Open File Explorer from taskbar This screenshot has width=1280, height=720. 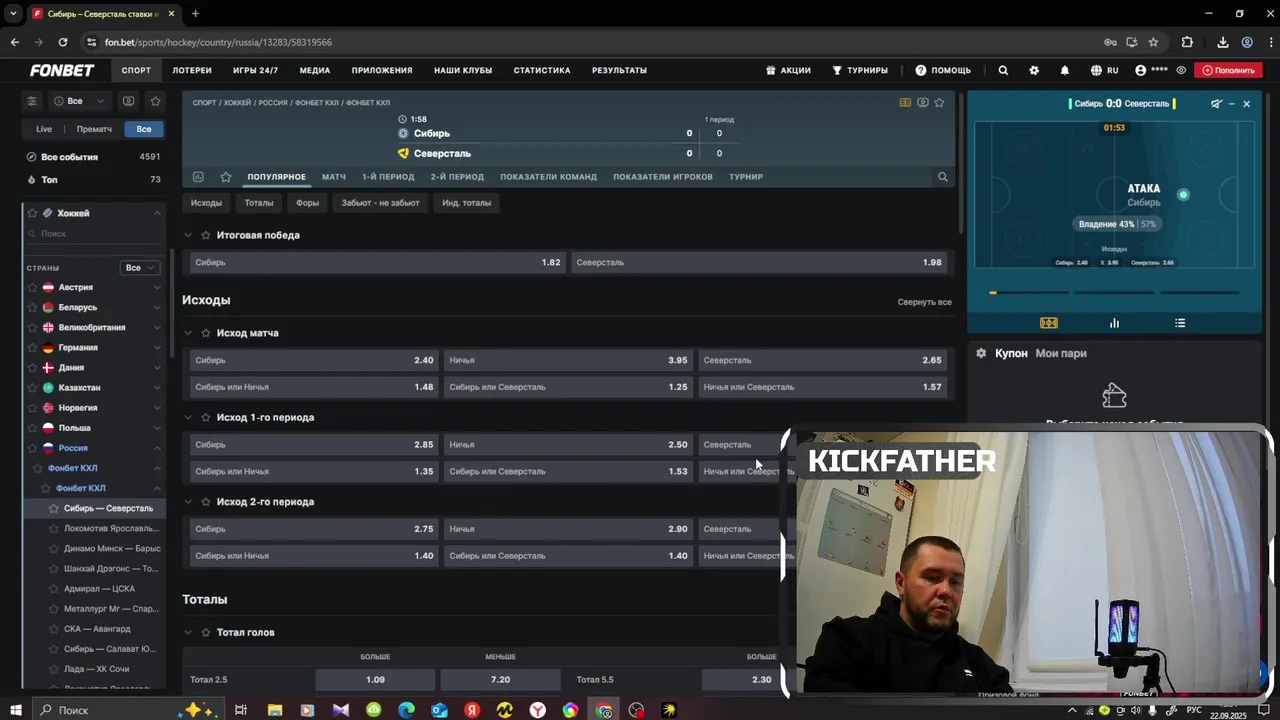pos(274,710)
